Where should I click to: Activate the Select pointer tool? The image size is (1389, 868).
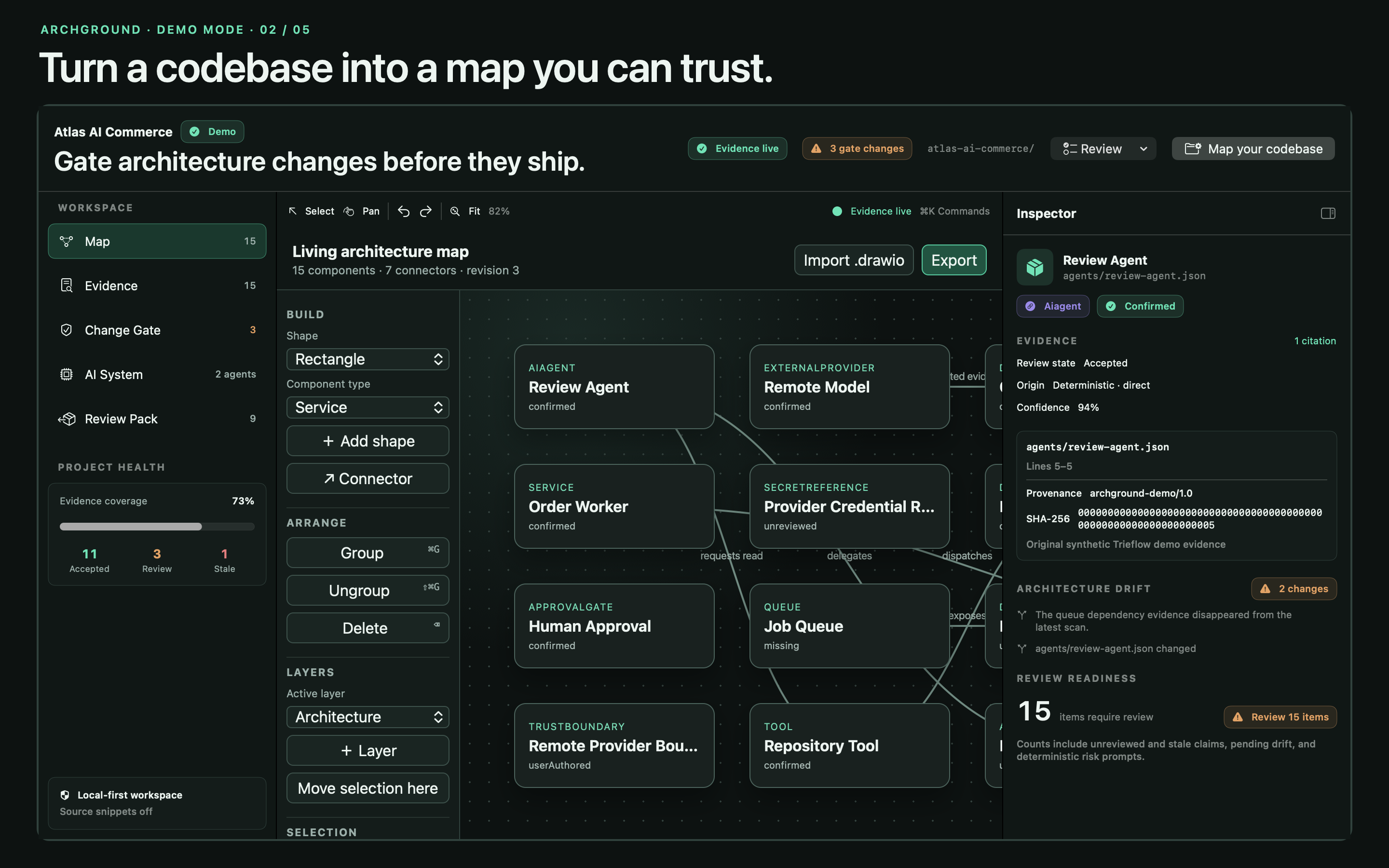point(311,211)
